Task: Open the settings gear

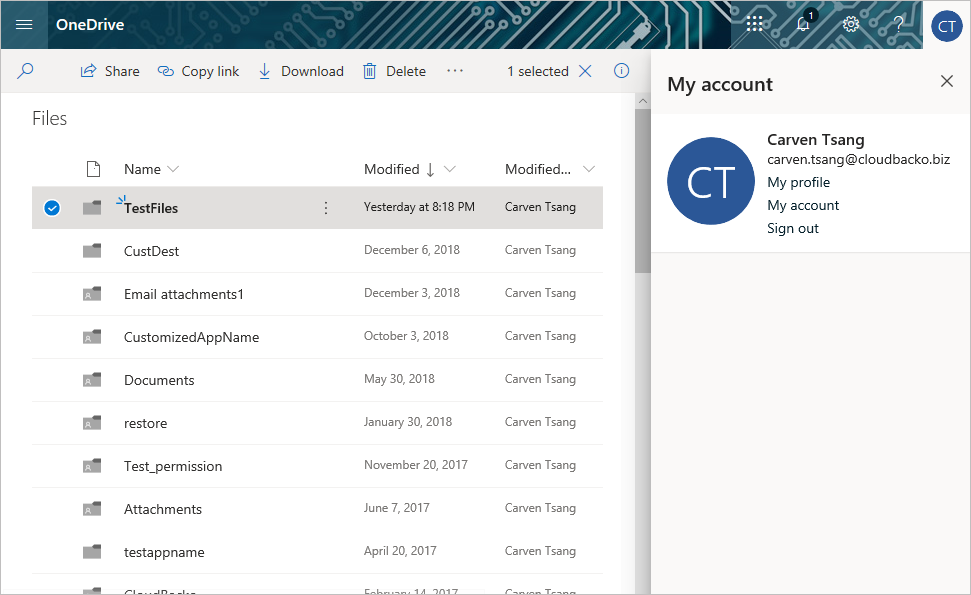Action: coord(851,24)
